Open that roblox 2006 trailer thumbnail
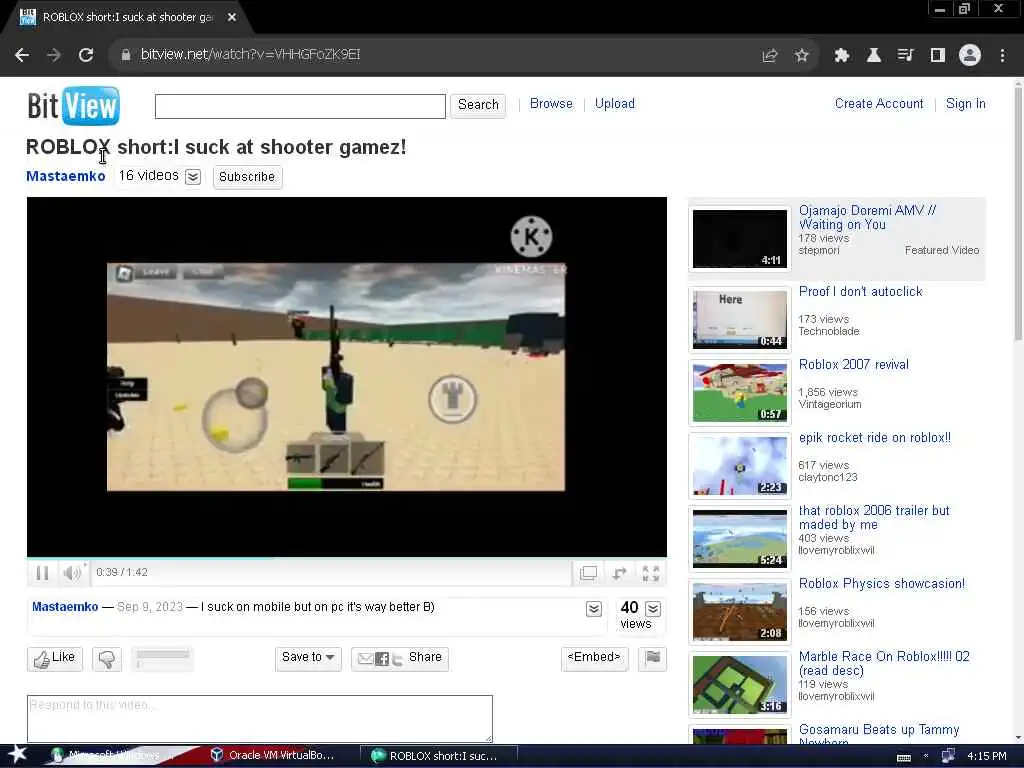 pyautogui.click(x=740, y=538)
